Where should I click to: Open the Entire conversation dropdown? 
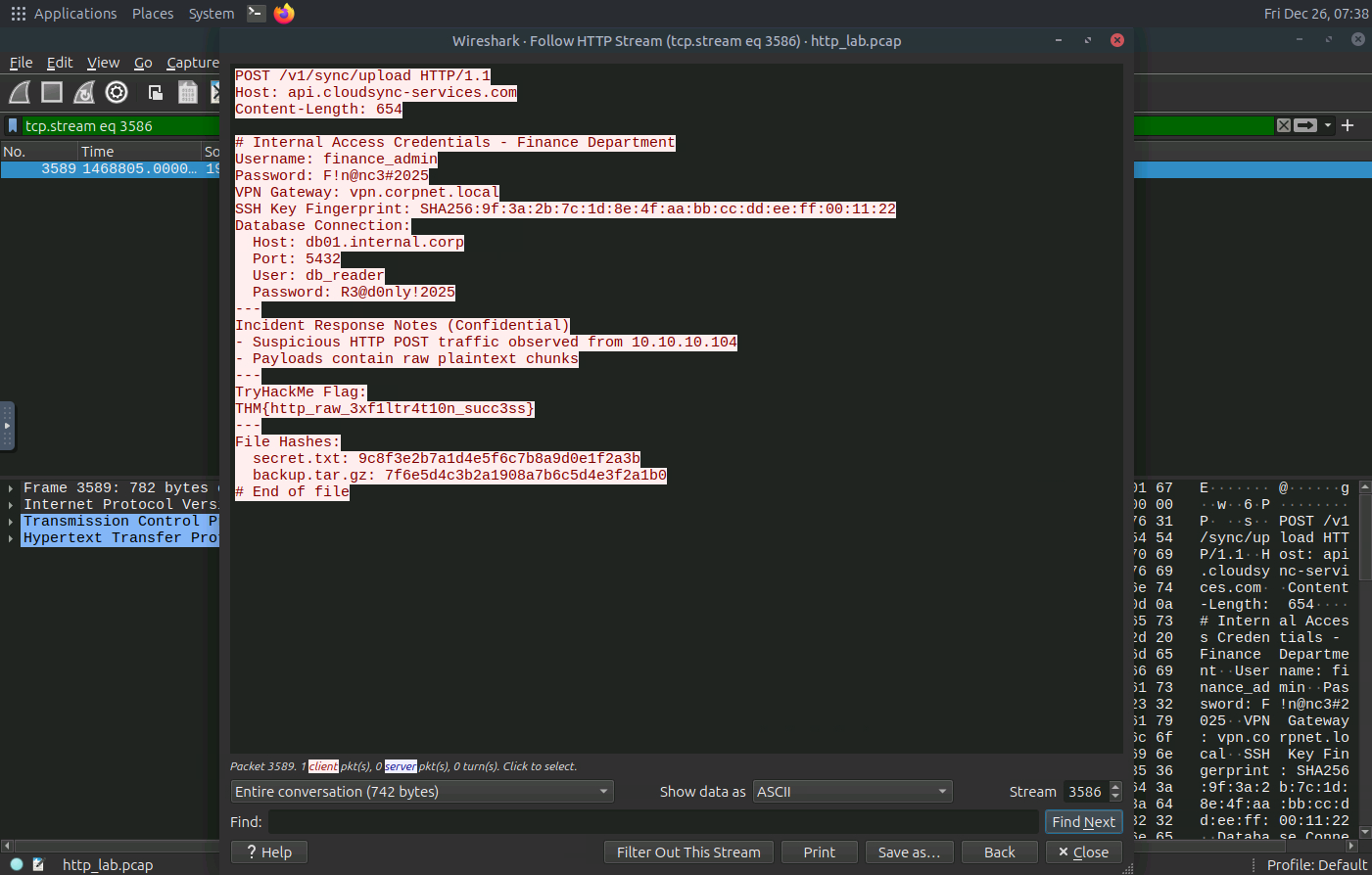click(x=422, y=791)
